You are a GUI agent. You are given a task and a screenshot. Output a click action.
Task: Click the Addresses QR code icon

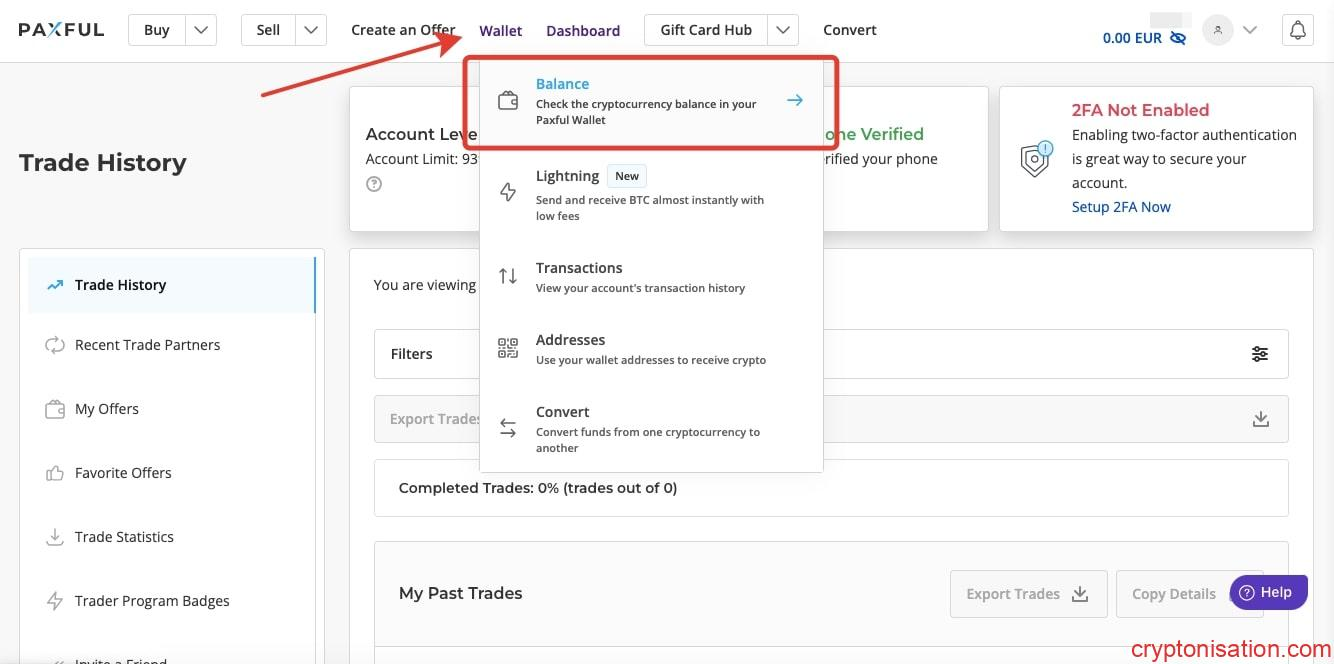508,348
